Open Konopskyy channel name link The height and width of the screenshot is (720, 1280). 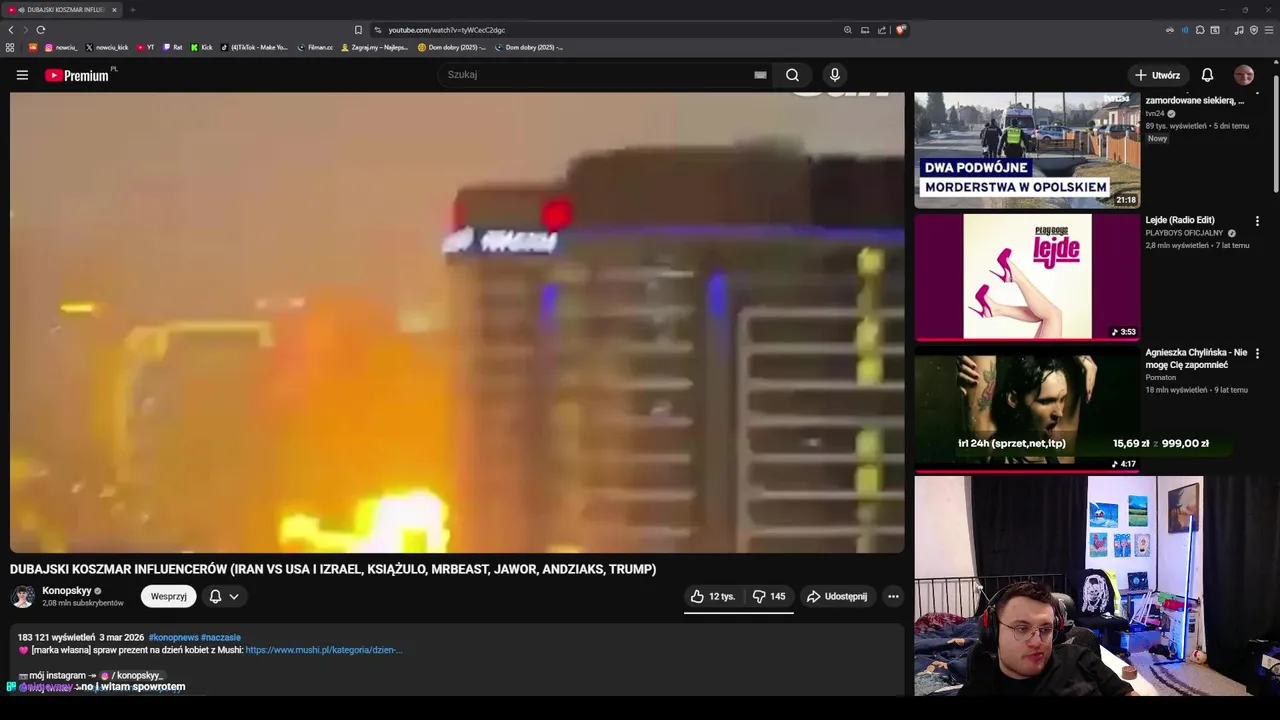pos(66,591)
